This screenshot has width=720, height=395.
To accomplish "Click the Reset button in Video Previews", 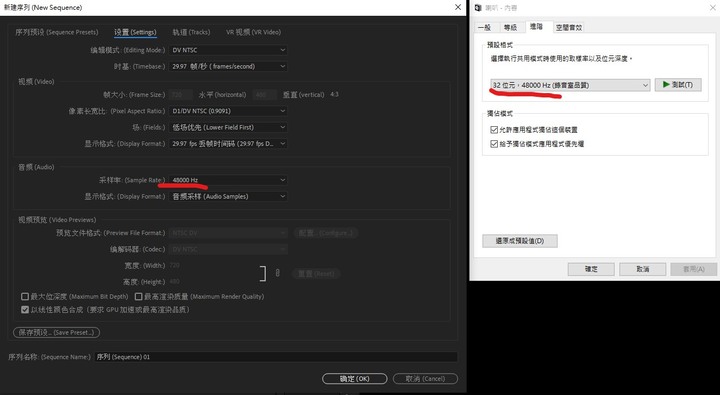I will click(x=316, y=274).
